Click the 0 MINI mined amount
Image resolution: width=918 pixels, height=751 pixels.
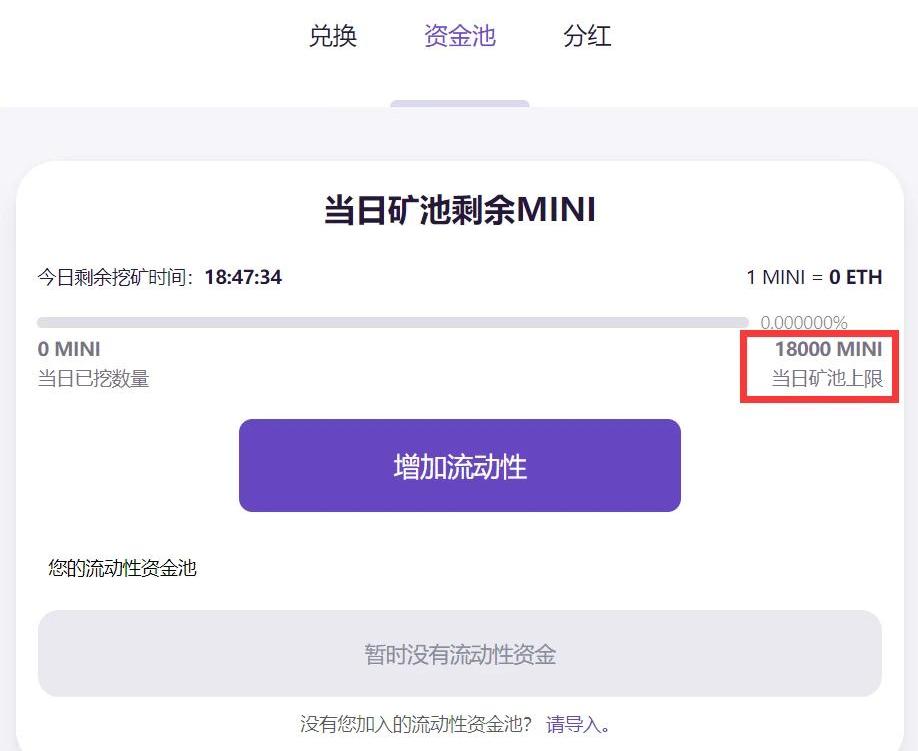tap(69, 349)
